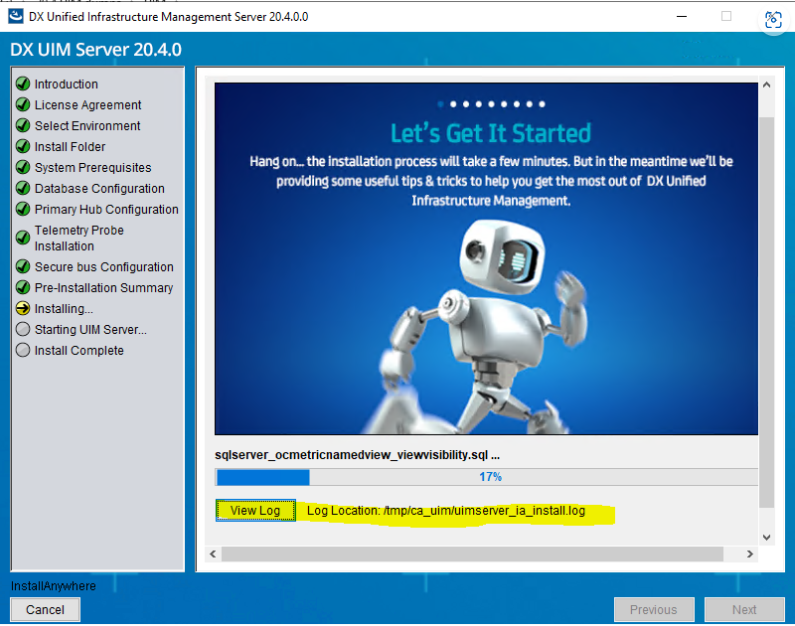Minimize the installer window
The image size is (795, 626).
pyautogui.click(x=682, y=17)
